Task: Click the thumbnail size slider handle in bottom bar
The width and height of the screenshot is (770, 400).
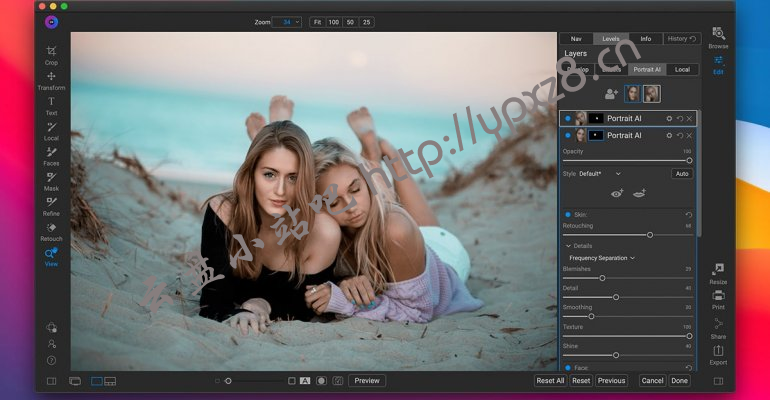Action: pyautogui.click(x=228, y=381)
